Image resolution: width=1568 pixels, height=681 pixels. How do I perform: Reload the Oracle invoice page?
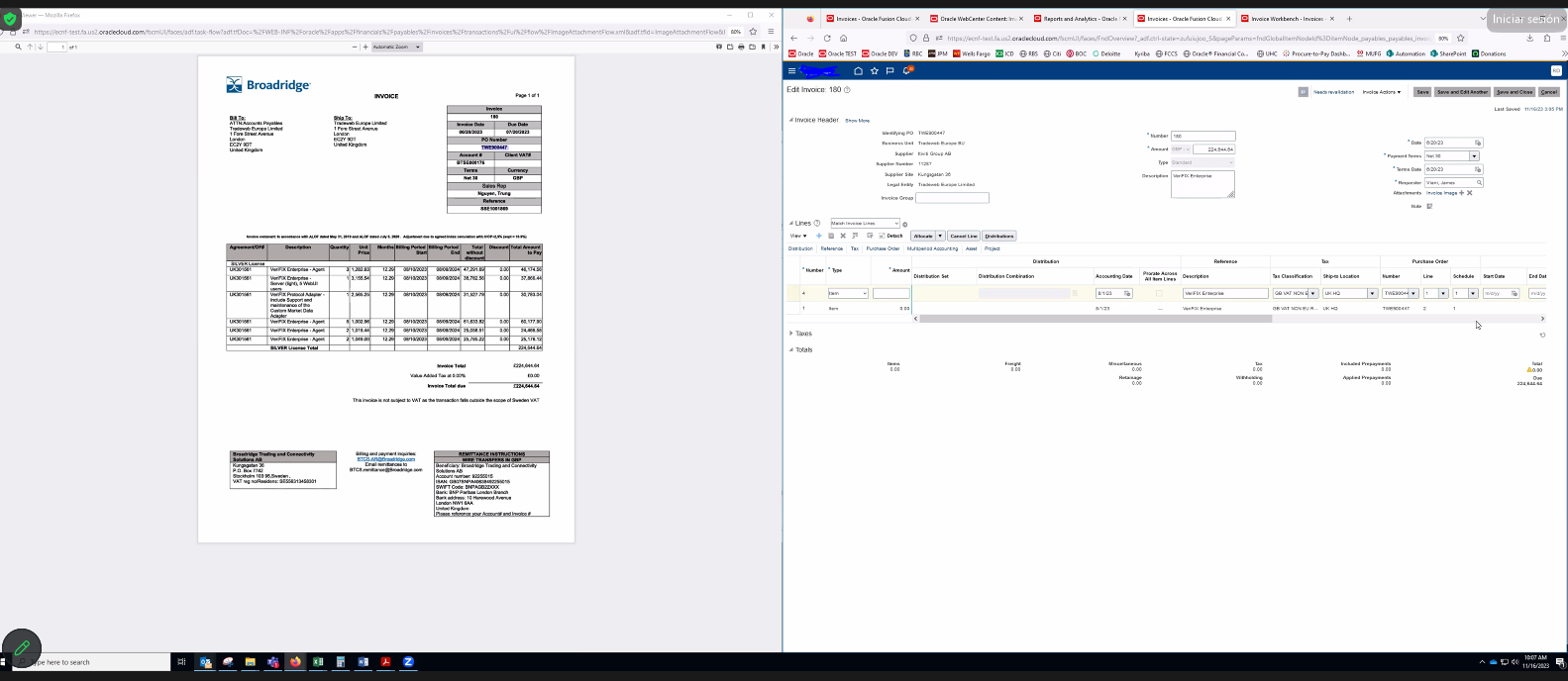pyautogui.click(x=827, y=38)
